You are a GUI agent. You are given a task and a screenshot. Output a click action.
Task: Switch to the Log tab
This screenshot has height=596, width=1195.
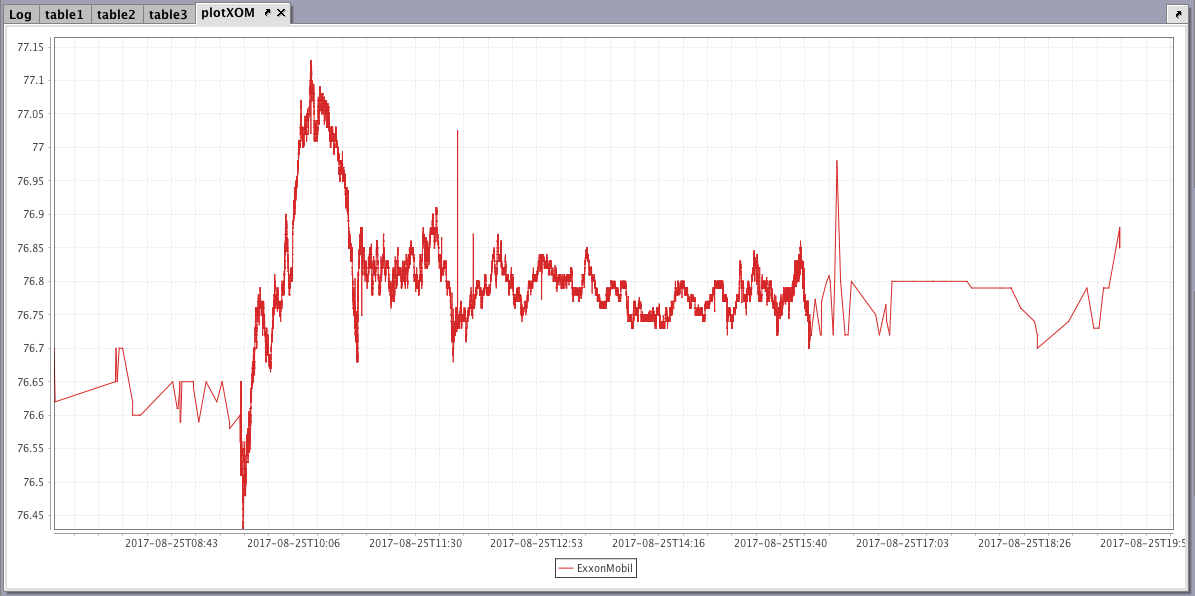pyautogui.click(x=20, y=15)
